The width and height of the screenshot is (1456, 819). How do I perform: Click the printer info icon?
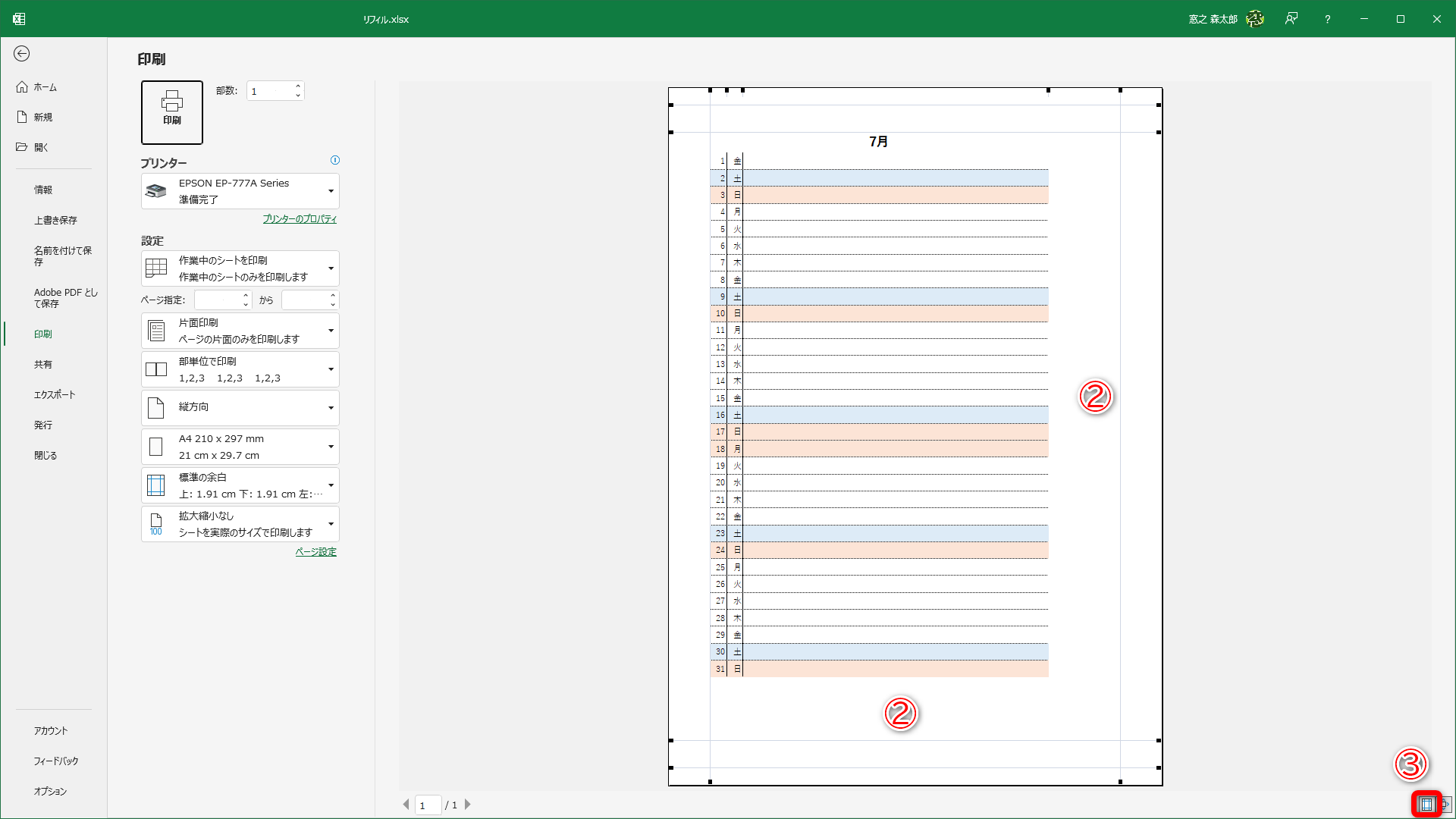pyautogui.click(x=335, y=160)
